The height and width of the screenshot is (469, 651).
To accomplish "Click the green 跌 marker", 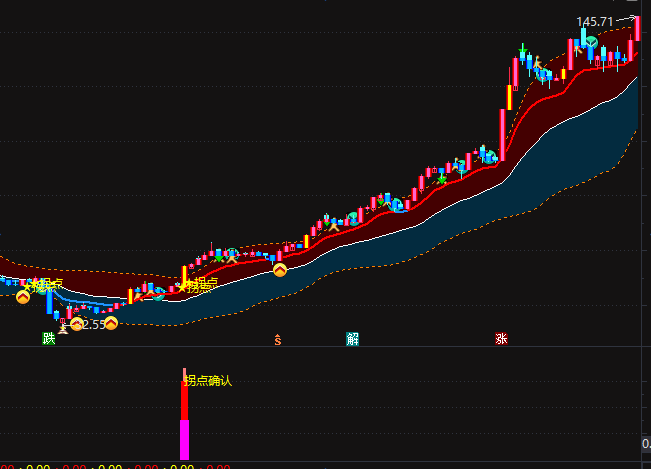I will click(x=49, y=339).
